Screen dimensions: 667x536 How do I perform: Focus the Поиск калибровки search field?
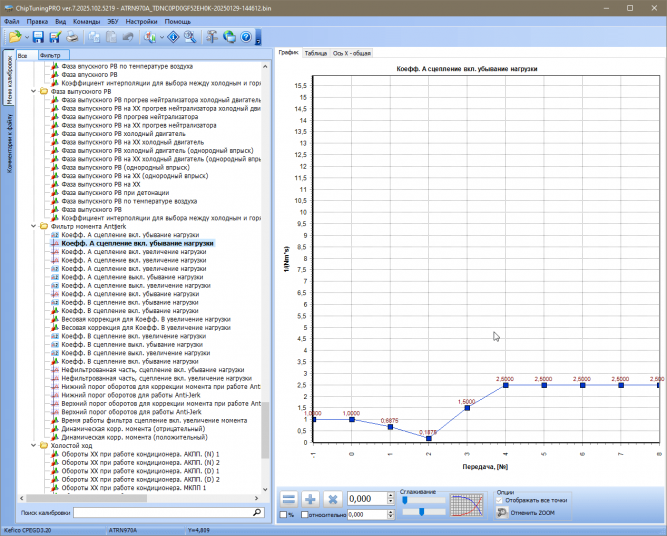[x=169, y=513]
